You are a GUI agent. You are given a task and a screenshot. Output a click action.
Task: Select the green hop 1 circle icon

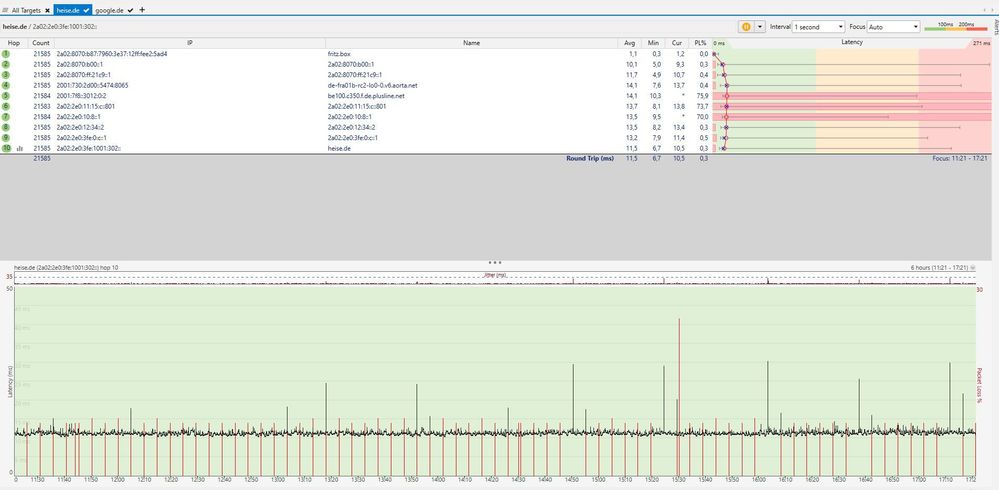6,54
